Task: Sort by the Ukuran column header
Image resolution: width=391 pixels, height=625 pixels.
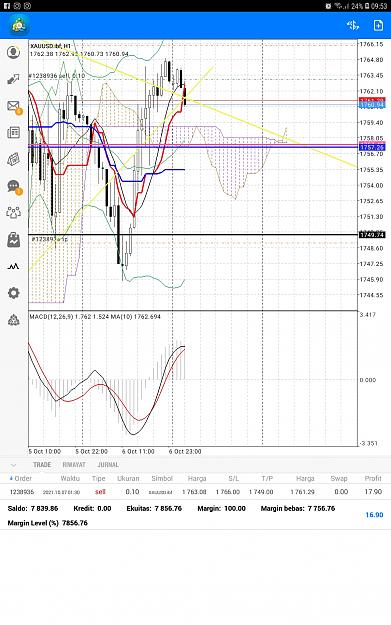Action: pyautogui.click(x=128, y=478)
